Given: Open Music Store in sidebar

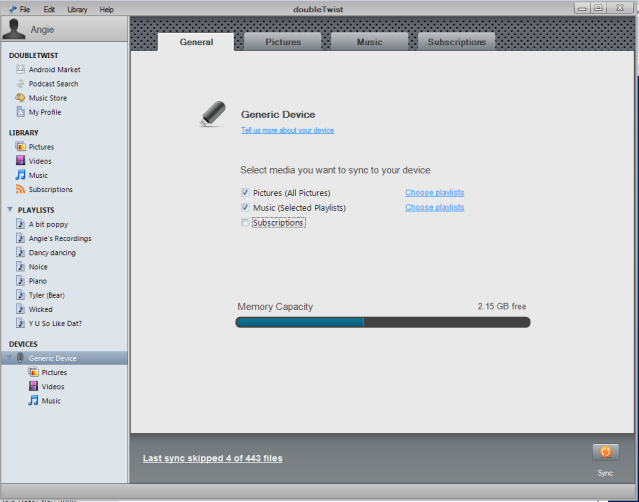Looking at the screenshot, I should [48, 98].
